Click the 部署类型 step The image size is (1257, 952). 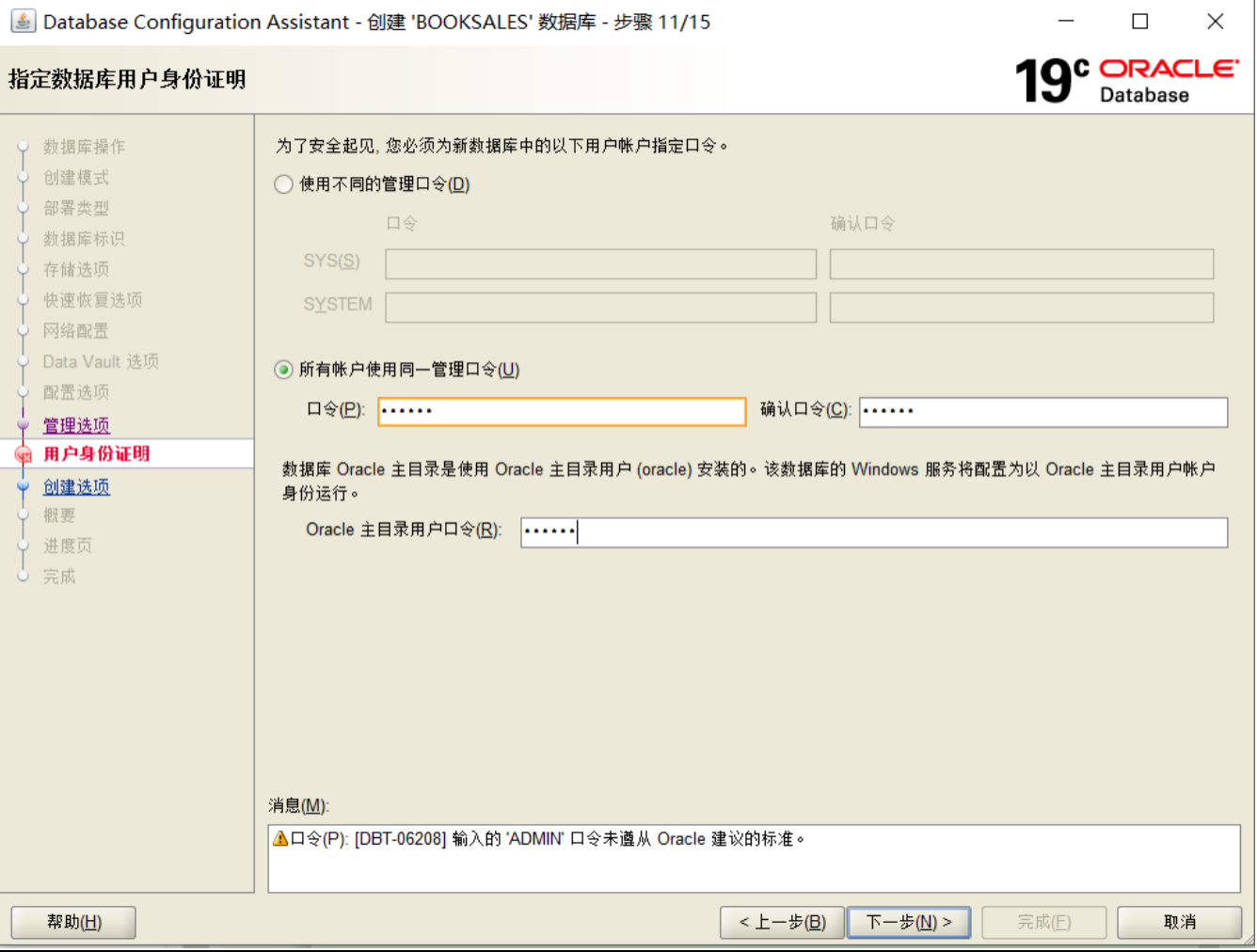tap(76, 208)
